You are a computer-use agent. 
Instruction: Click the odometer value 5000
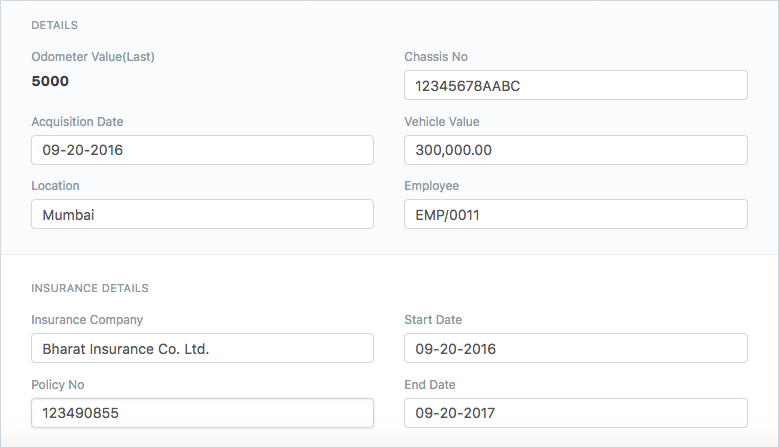click(50, 81)
